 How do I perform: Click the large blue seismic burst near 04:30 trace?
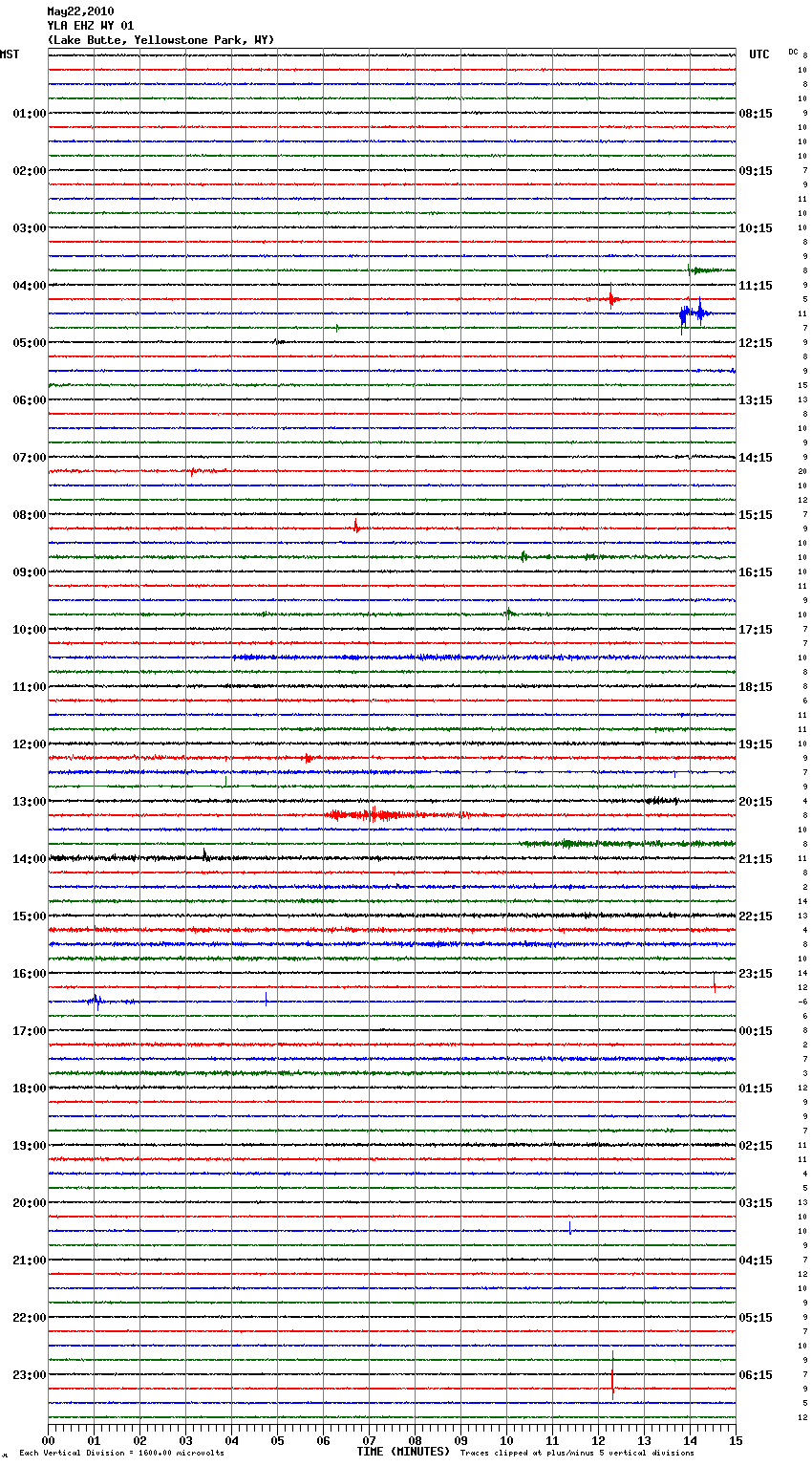[694, 313]
